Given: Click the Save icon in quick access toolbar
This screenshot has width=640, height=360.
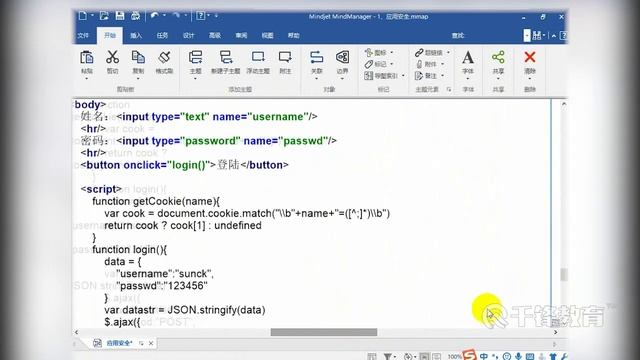Looking at the screenshot, I should coord(120,16).
